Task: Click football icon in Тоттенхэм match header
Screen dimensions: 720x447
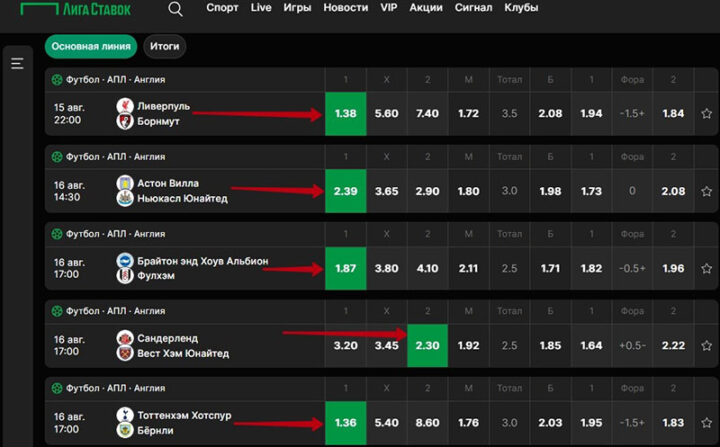Action: (56, 388)
